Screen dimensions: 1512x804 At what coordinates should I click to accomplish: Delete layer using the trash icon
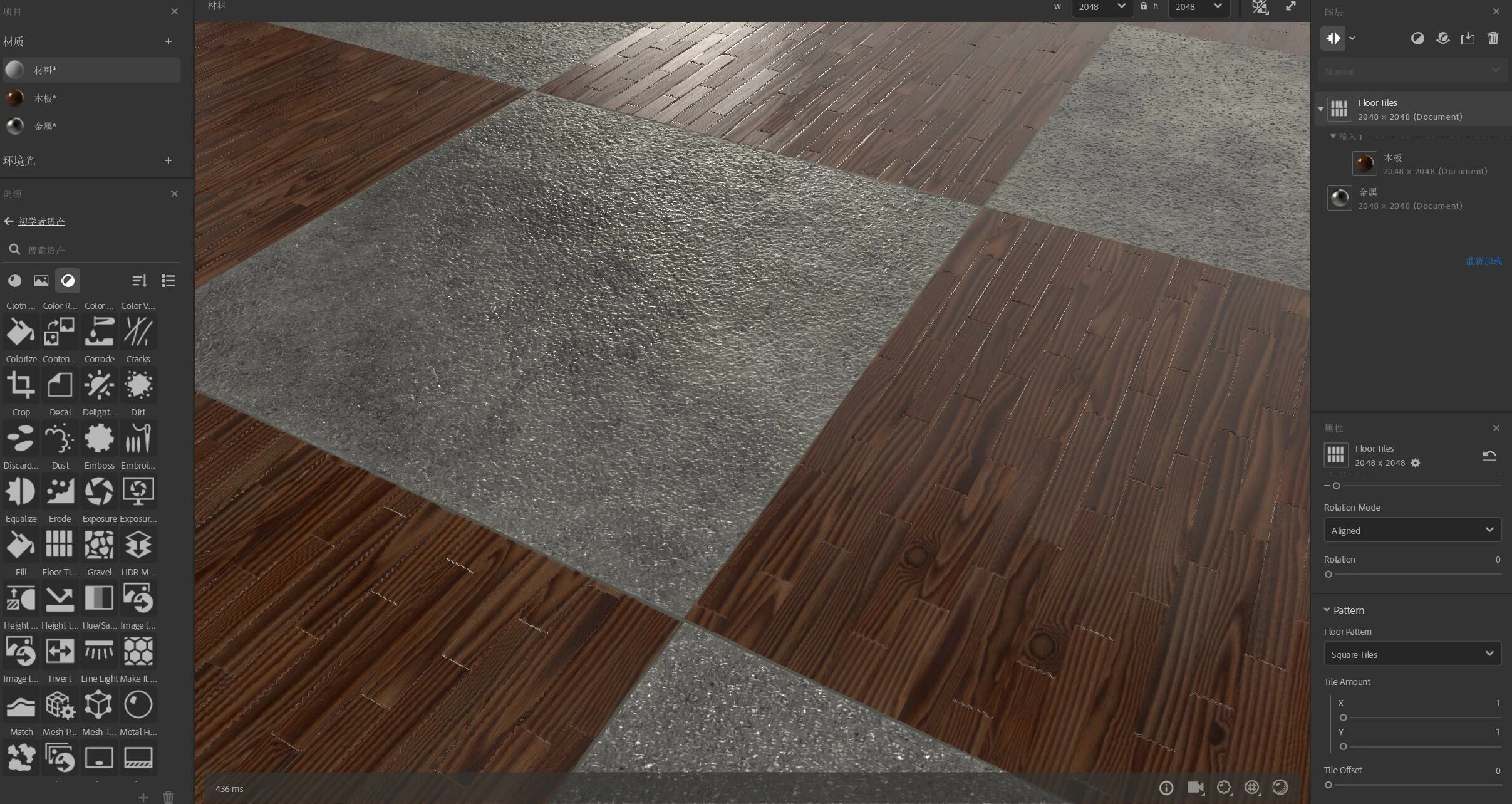1493,39
